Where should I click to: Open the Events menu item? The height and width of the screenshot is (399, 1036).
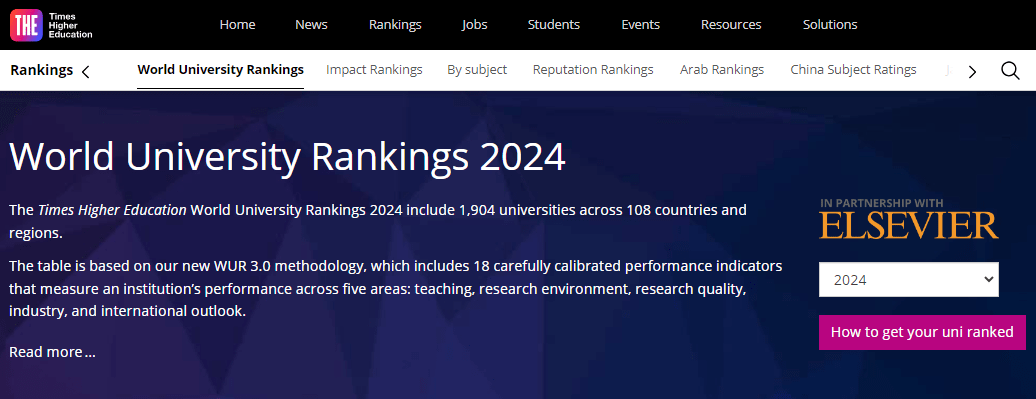640,24
